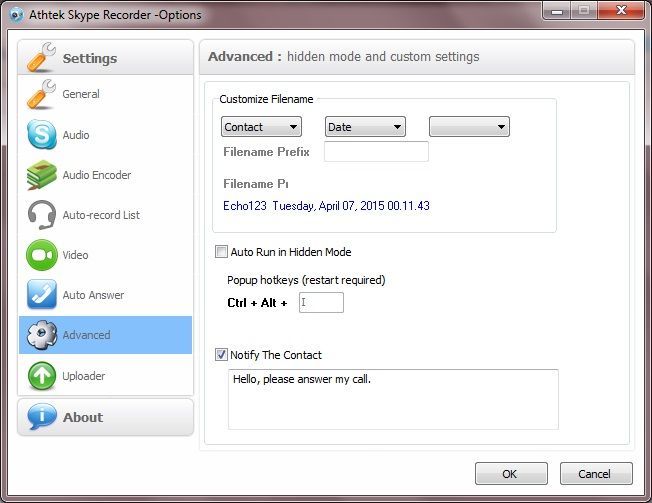
Task: Click the green Video camera icon
Action: point(42,255)
